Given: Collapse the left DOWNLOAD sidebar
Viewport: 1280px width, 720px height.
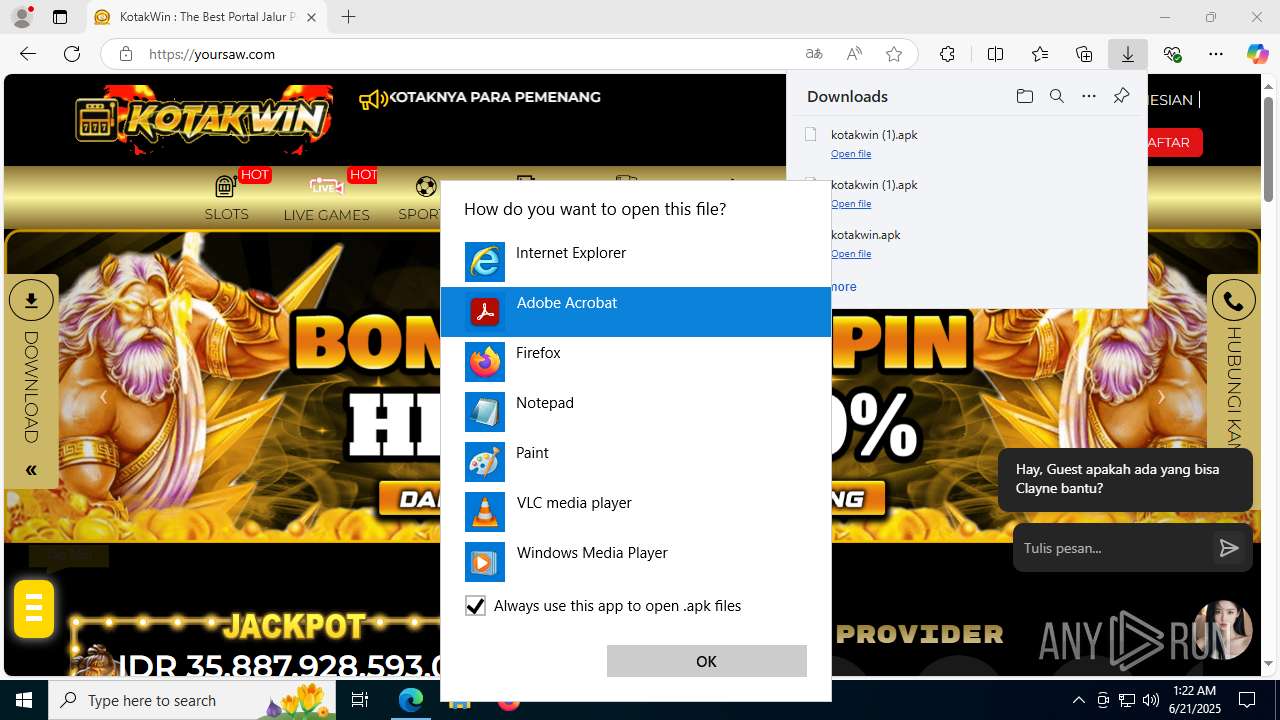Looking at the screenshot, I should tap(31, 470).
